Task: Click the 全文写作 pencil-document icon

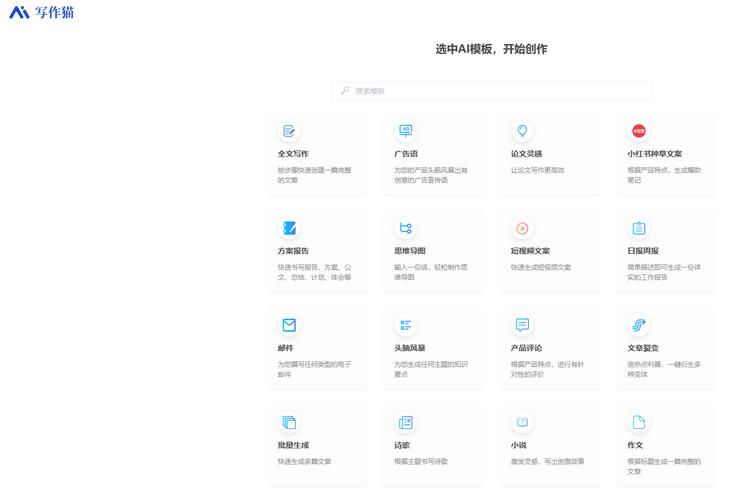Action: click(289, 131)
